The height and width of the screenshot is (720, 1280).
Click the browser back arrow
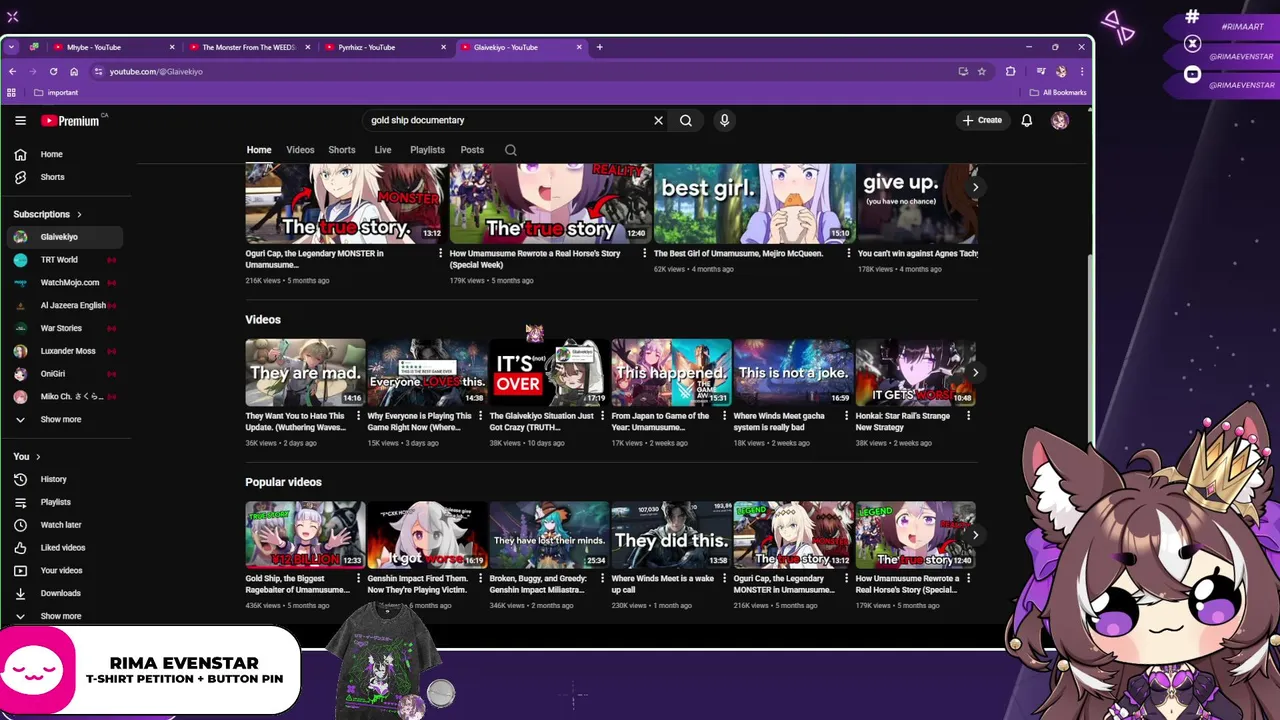pos(12,71)
